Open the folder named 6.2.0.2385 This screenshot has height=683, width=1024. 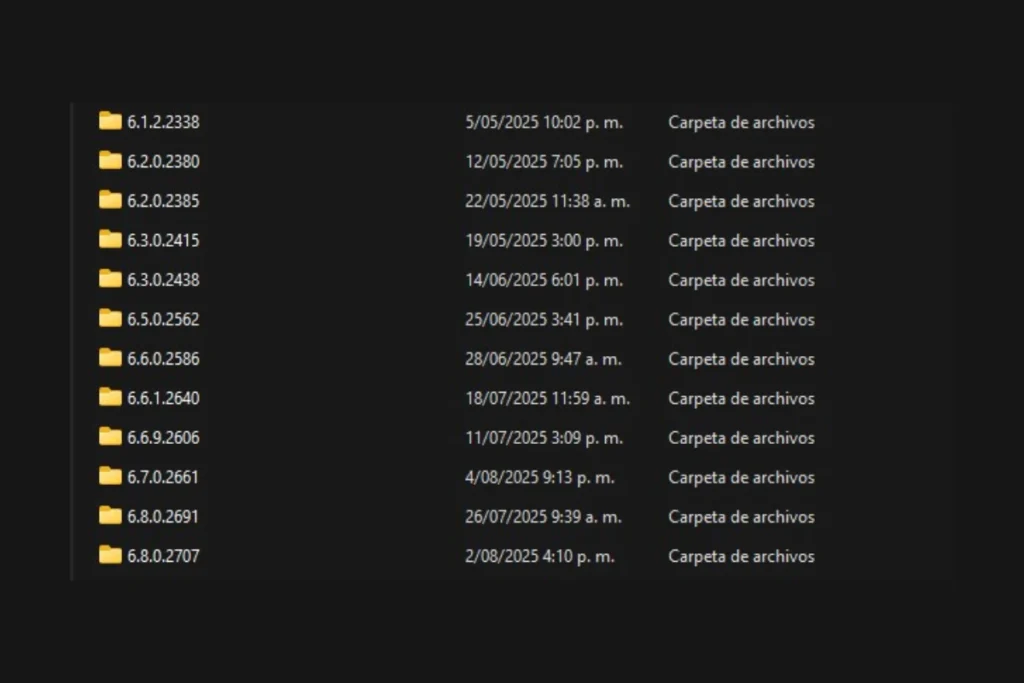point(163,201)
